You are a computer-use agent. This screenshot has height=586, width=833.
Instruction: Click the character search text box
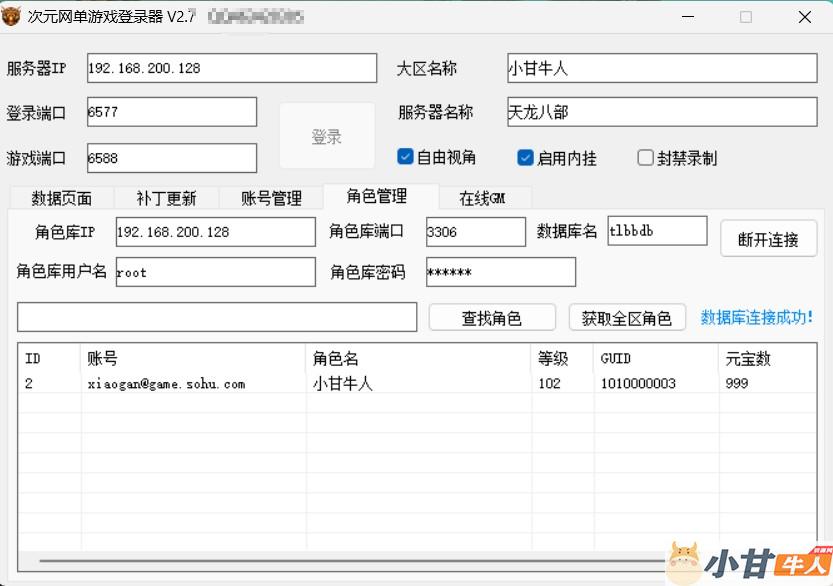click(x=217, y=317)
